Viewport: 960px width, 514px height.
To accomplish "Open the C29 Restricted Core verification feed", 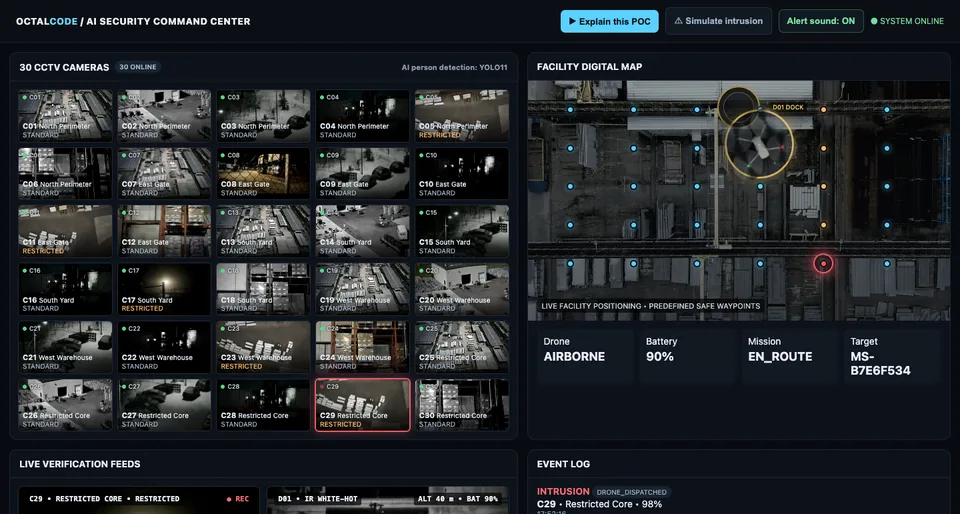I will point(138,500).
